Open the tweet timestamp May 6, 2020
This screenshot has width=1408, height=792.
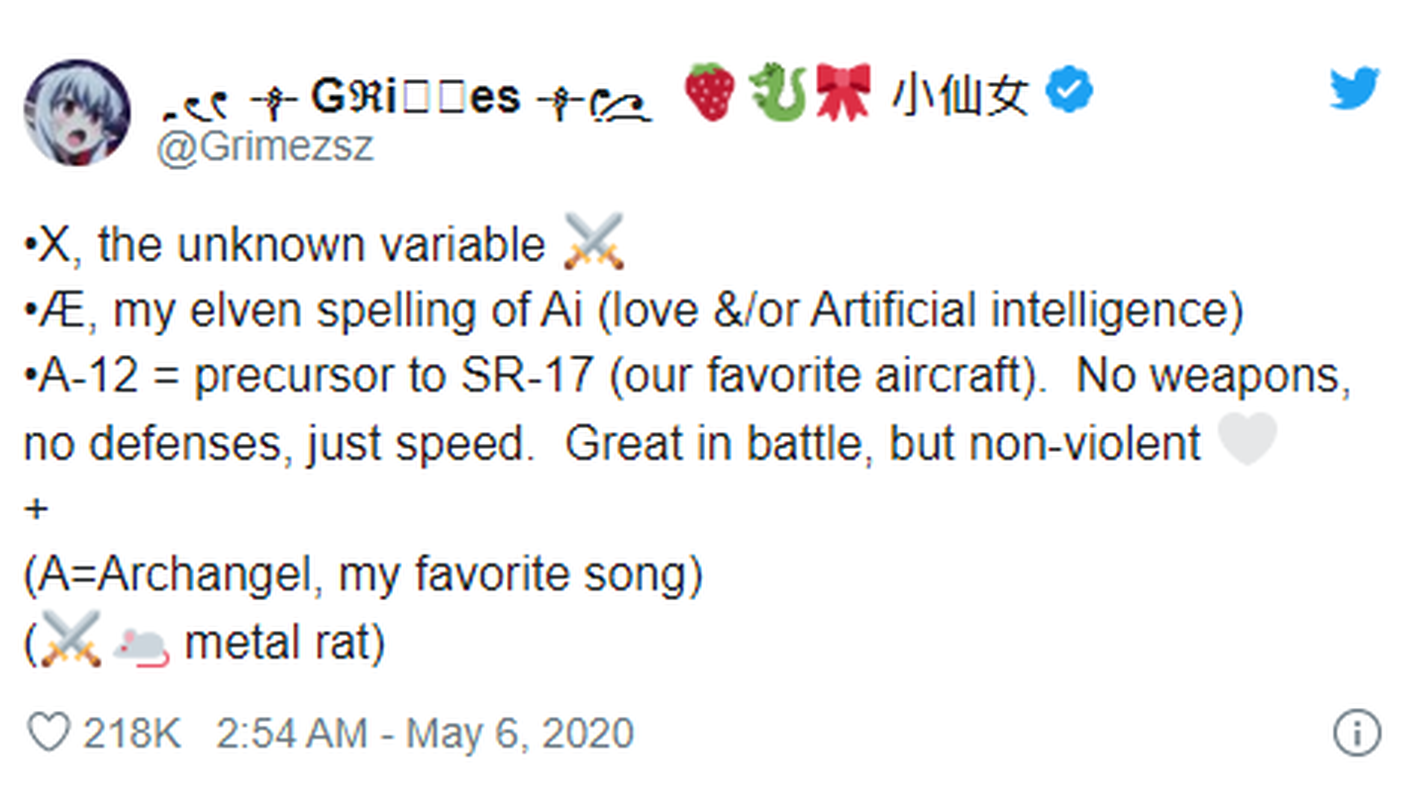(425, 733)
